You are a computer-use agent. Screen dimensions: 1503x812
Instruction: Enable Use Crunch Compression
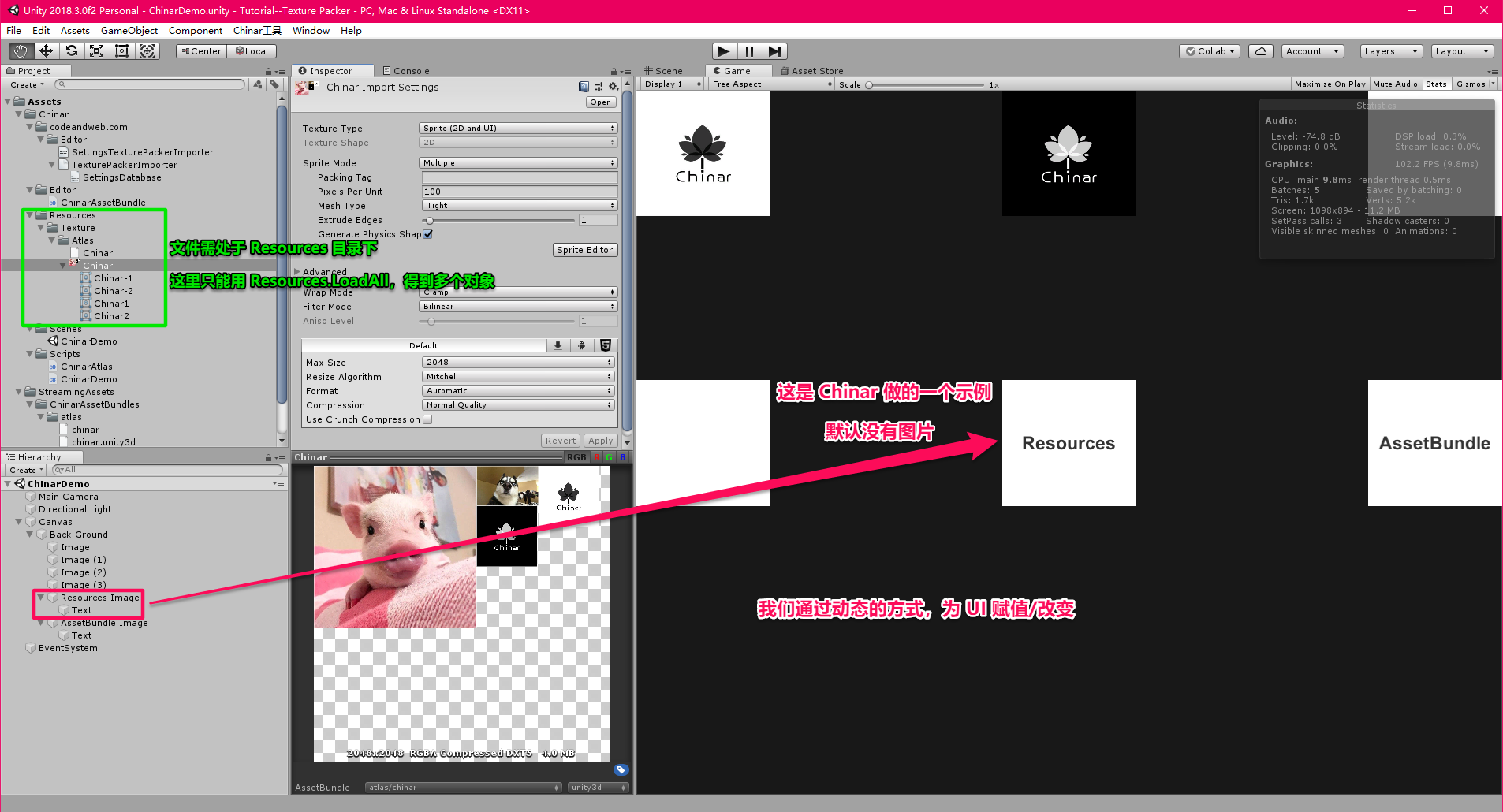[x=427, y=419]
